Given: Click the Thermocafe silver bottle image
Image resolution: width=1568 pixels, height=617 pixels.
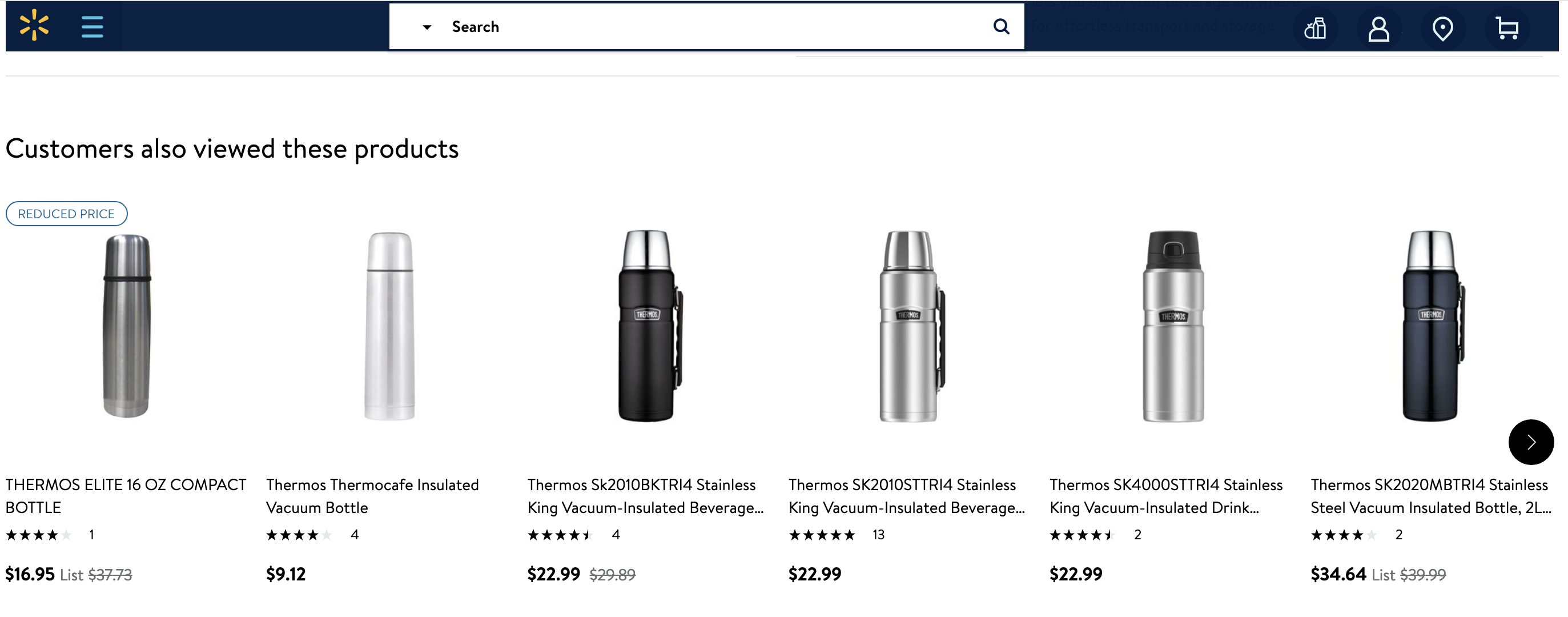Looking at the screenshot, I should pos(389,326).
